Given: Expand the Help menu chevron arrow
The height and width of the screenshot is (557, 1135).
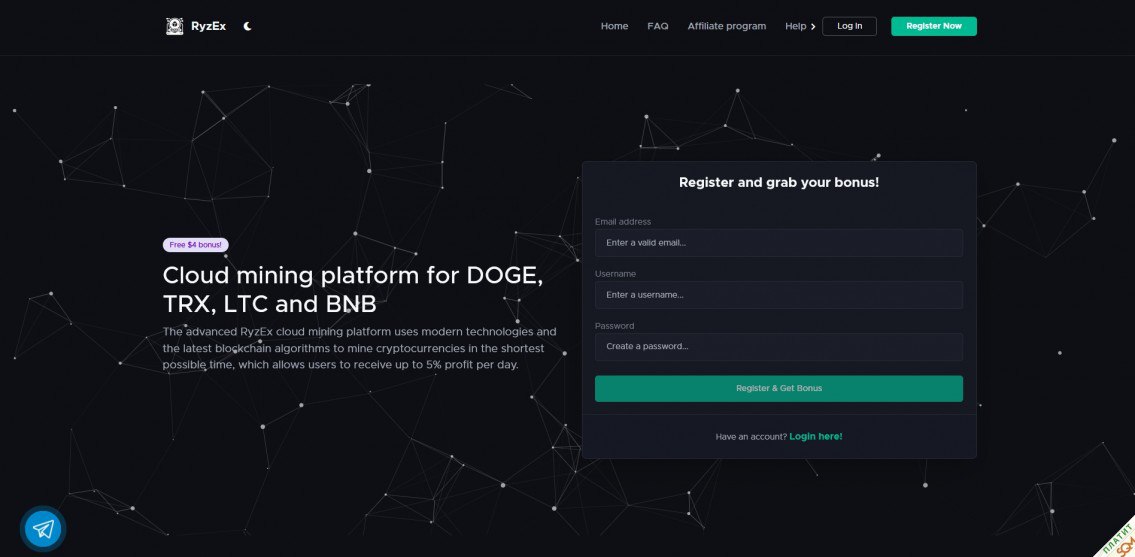Looking at the screenshot, I should [813, 27].
